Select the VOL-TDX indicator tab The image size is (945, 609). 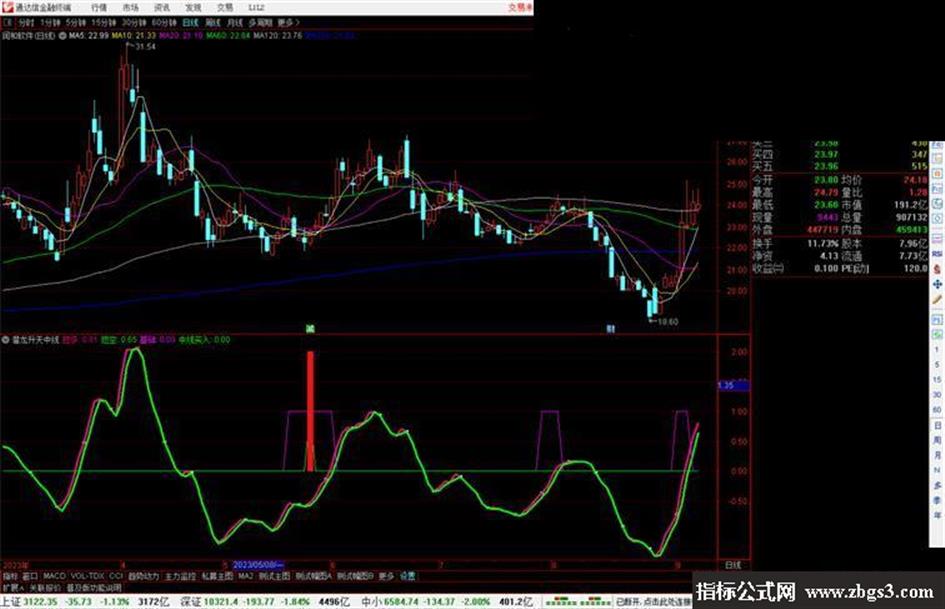click(88, 576)
